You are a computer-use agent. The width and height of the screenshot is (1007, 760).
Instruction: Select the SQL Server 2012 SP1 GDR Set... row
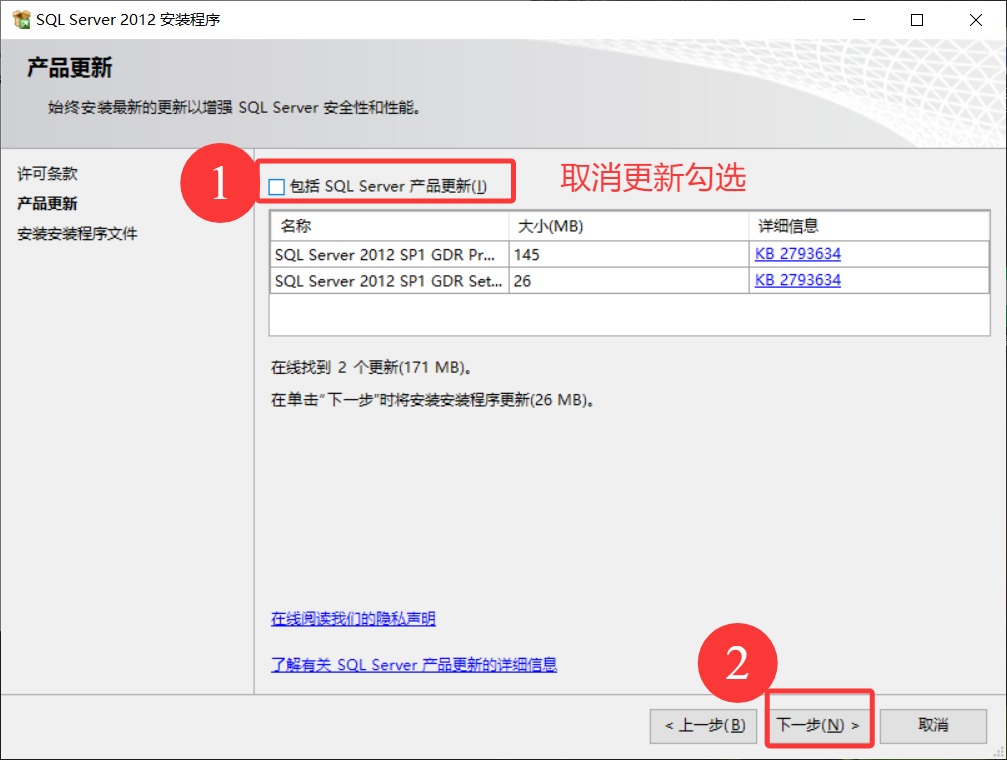click(x=629, y=281)
